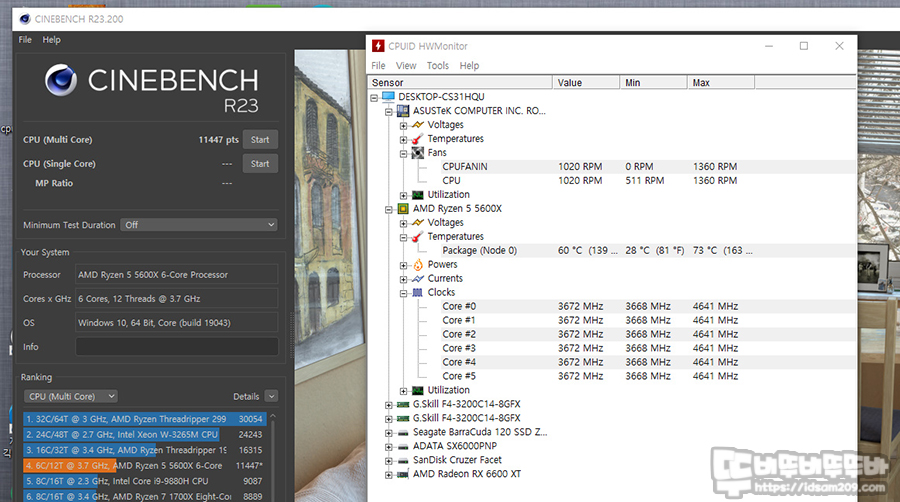Open HWMonitor Tools menu

(x=437, y=65)
